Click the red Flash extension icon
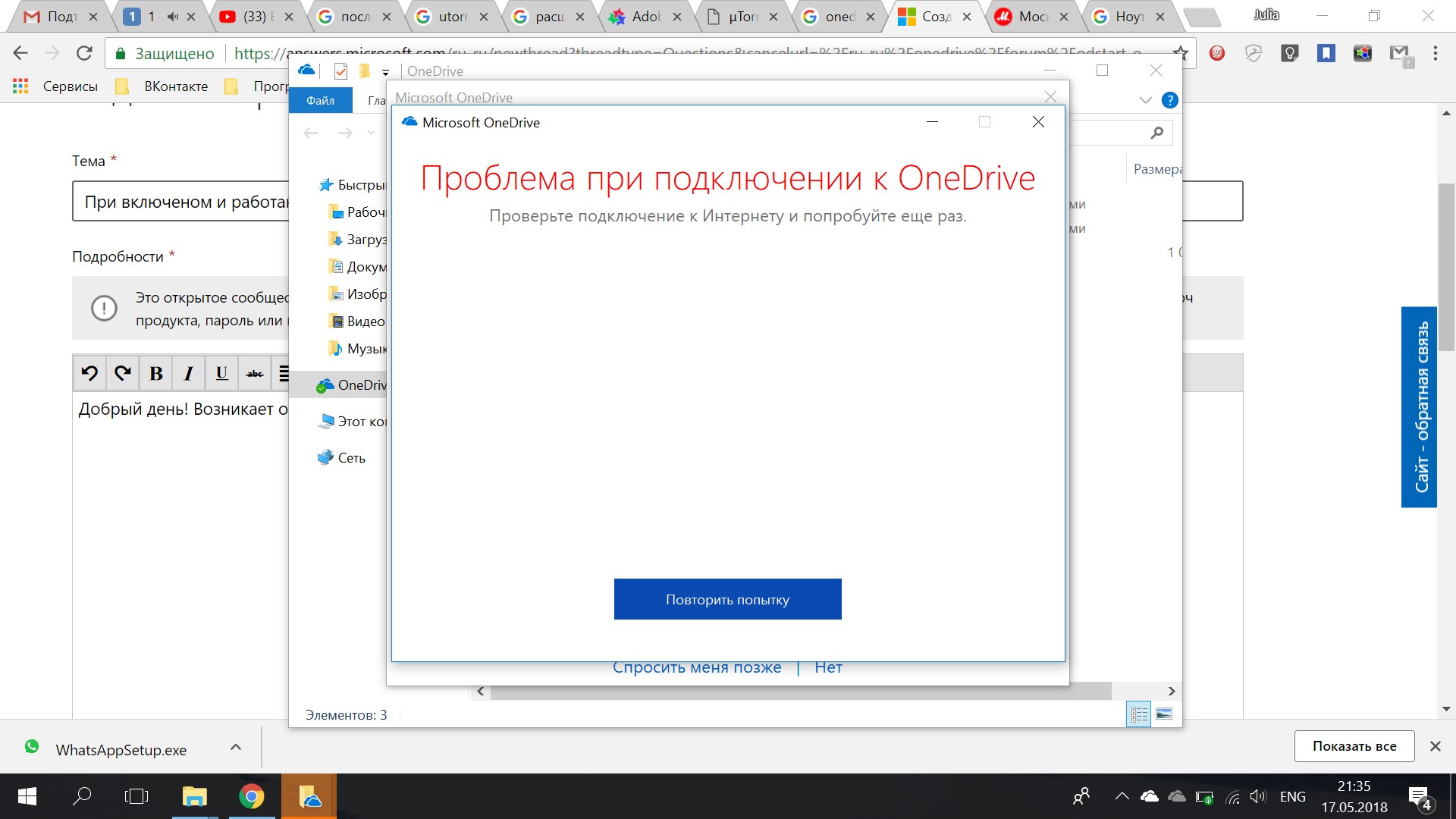This screenshot has height=819, width=1456. (x=1217, y=53)
